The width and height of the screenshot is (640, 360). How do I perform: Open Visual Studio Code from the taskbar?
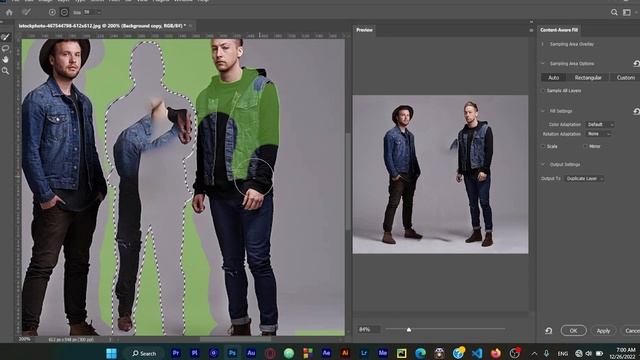477,353
